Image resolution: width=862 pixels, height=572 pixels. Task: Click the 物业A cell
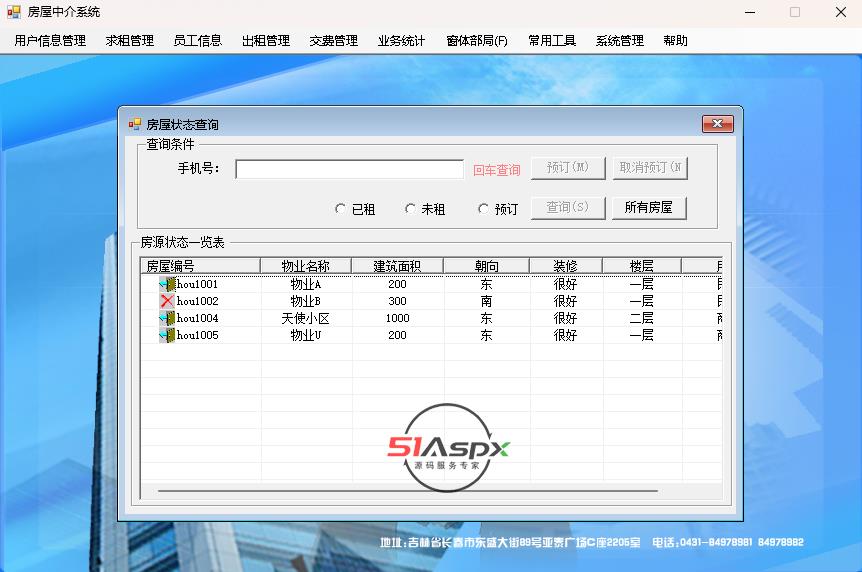click(x=306, y=284)
